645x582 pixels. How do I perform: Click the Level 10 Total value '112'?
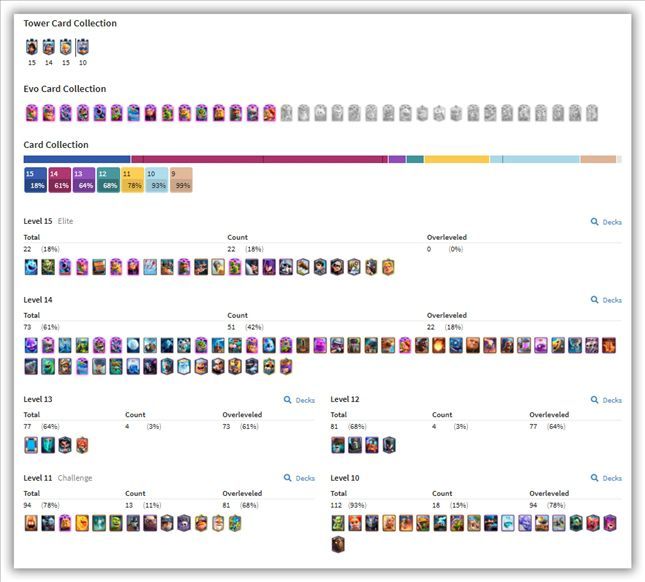(336, 505)
